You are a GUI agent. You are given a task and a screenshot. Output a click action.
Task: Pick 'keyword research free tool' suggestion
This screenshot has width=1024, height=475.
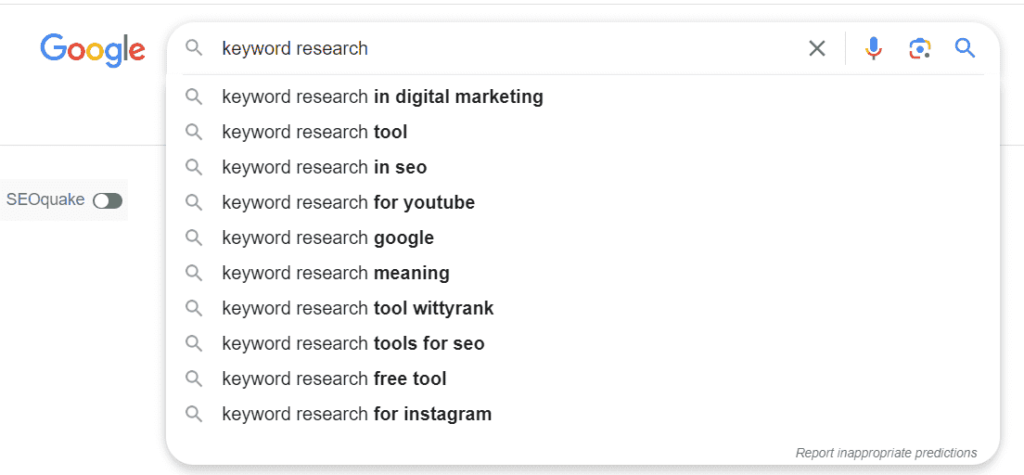coord(583,378)
